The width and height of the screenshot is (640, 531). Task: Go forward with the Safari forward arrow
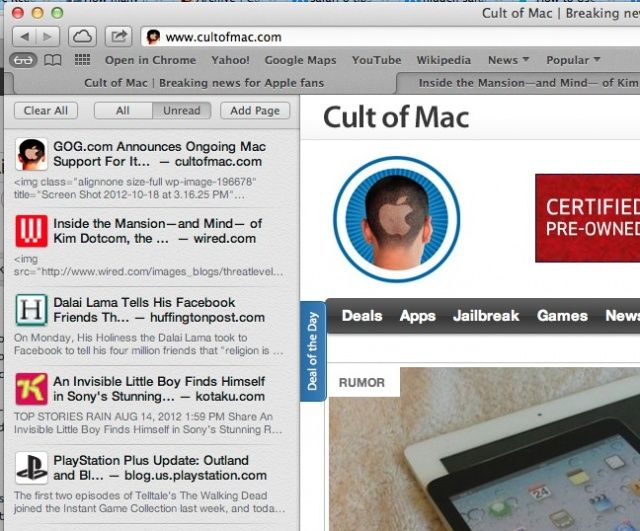pos(48,37)
